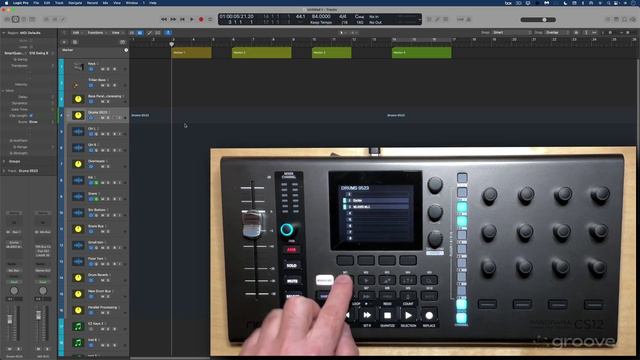Screen dimensions: 640x360
Task: Solo the Kit track
Action: tap(108, 183)
